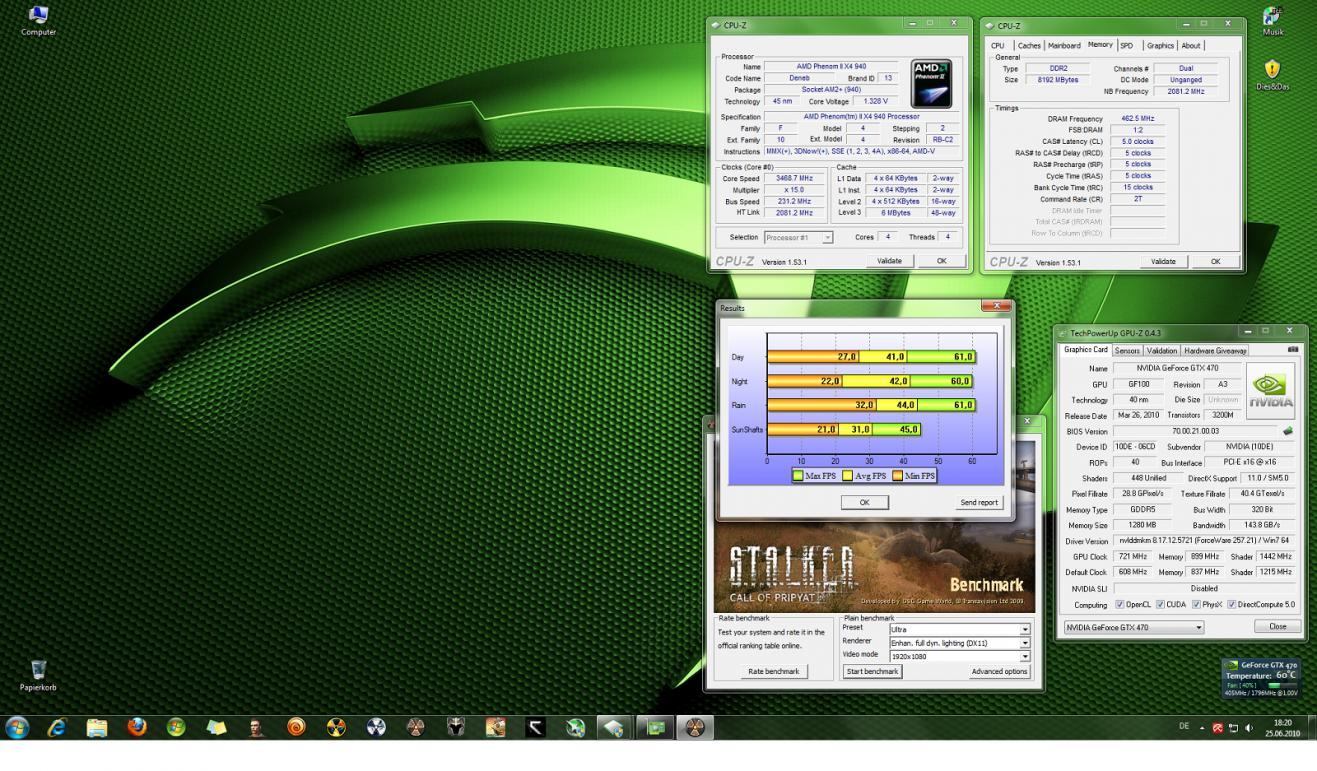The height and width of the screenshot is (771, 1317).
Task: Click the GPU-Z screenshot camera icon
Action: pos(1293,350)
